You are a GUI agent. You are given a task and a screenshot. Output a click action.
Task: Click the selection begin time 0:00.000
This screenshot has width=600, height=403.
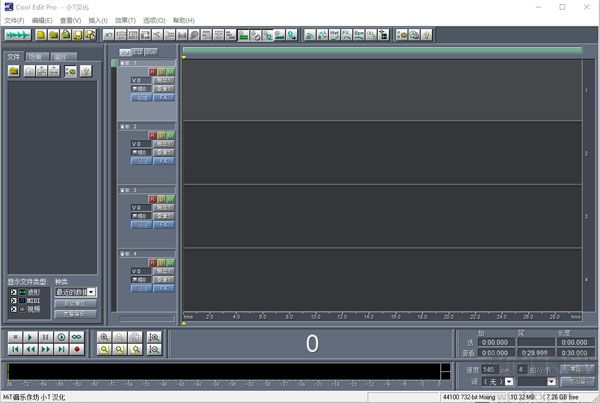[495, 342]
